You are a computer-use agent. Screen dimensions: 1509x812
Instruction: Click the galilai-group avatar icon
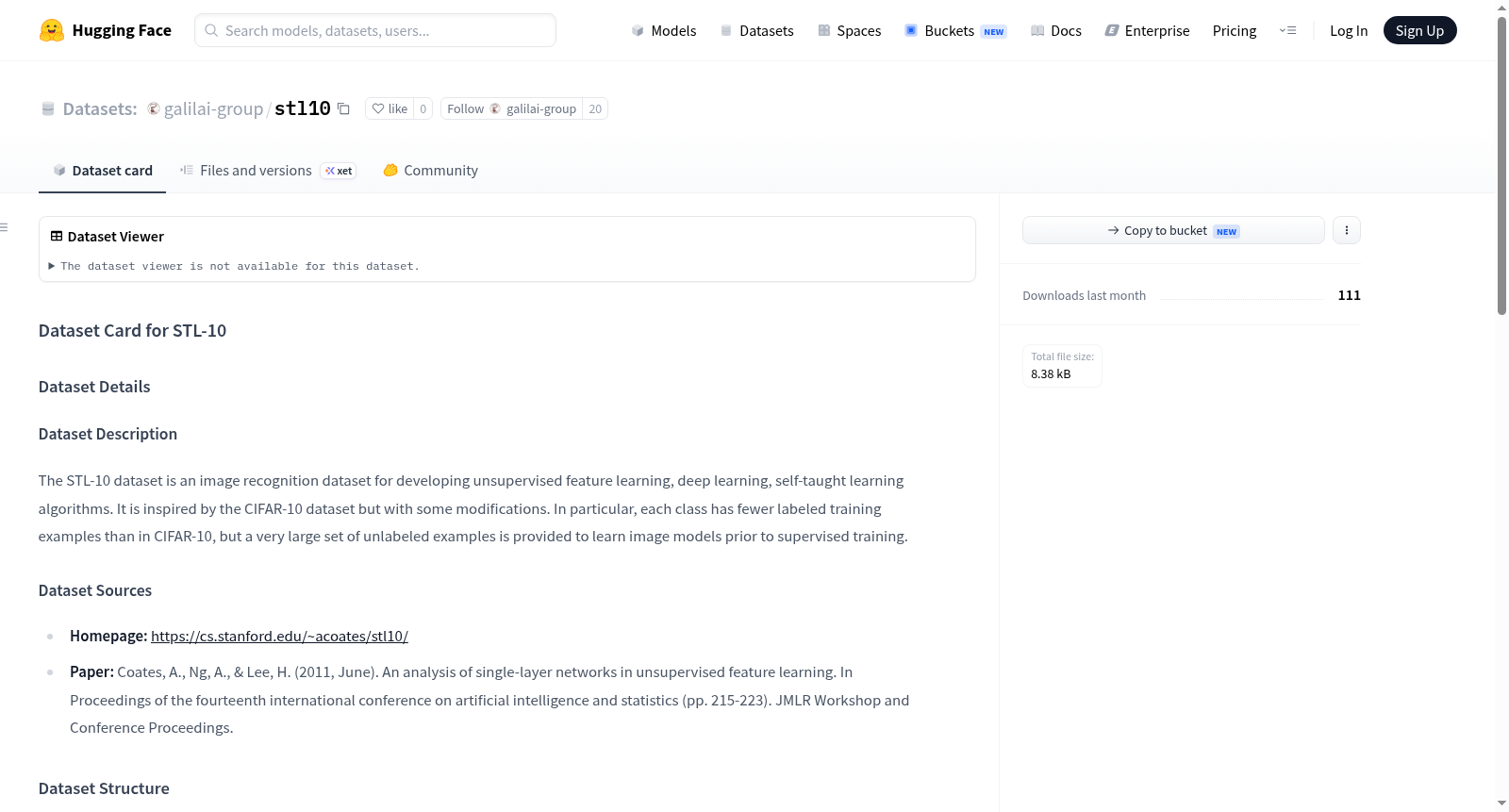154,109
